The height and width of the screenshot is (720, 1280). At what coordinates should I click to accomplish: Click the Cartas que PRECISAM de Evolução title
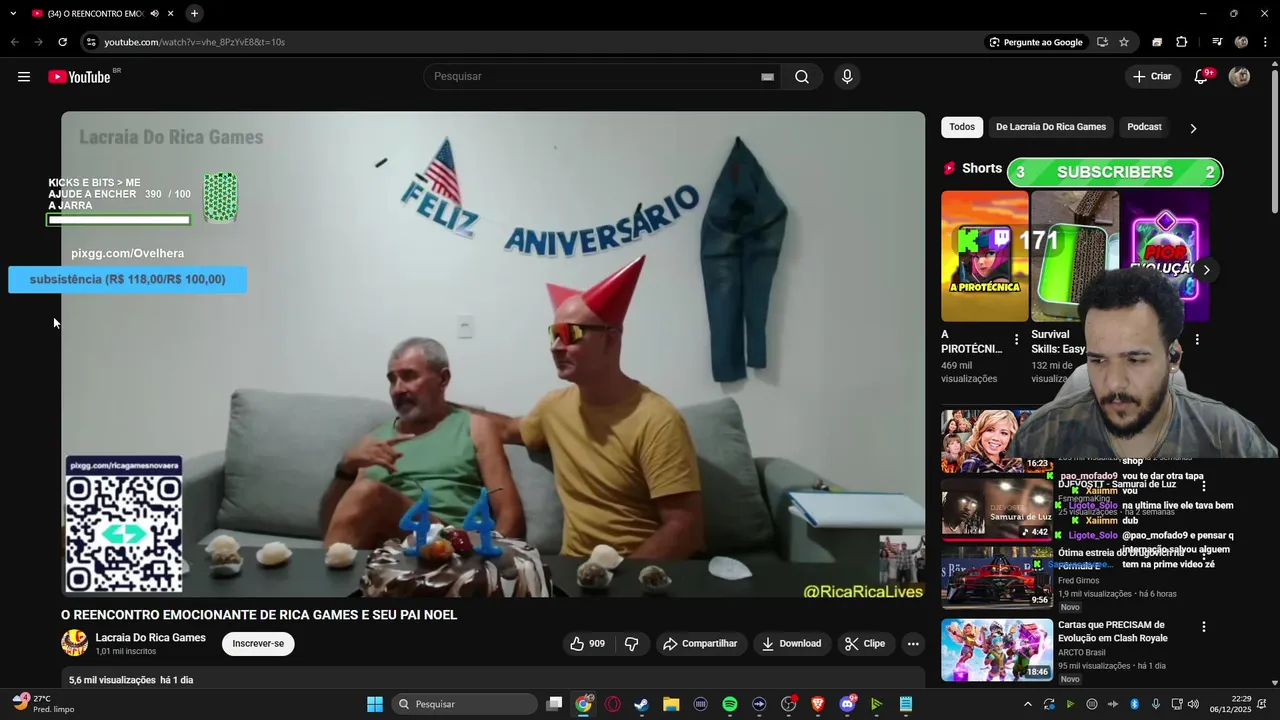(x=1113, y=631)
